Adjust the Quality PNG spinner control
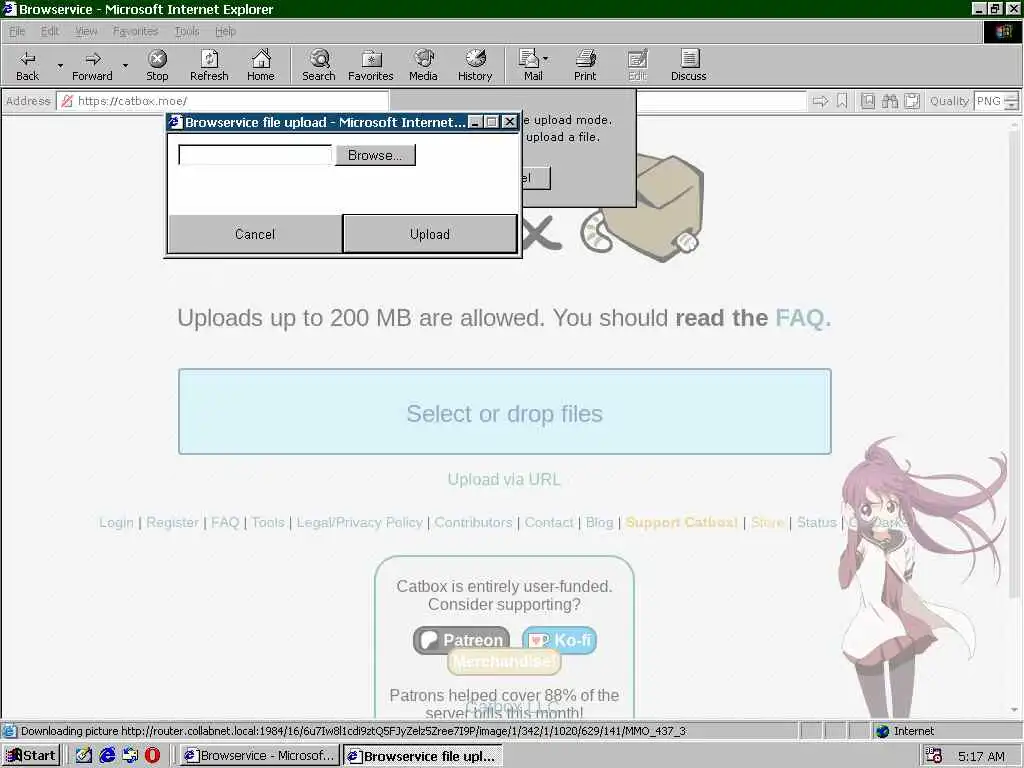 (x=1011, y=101)
